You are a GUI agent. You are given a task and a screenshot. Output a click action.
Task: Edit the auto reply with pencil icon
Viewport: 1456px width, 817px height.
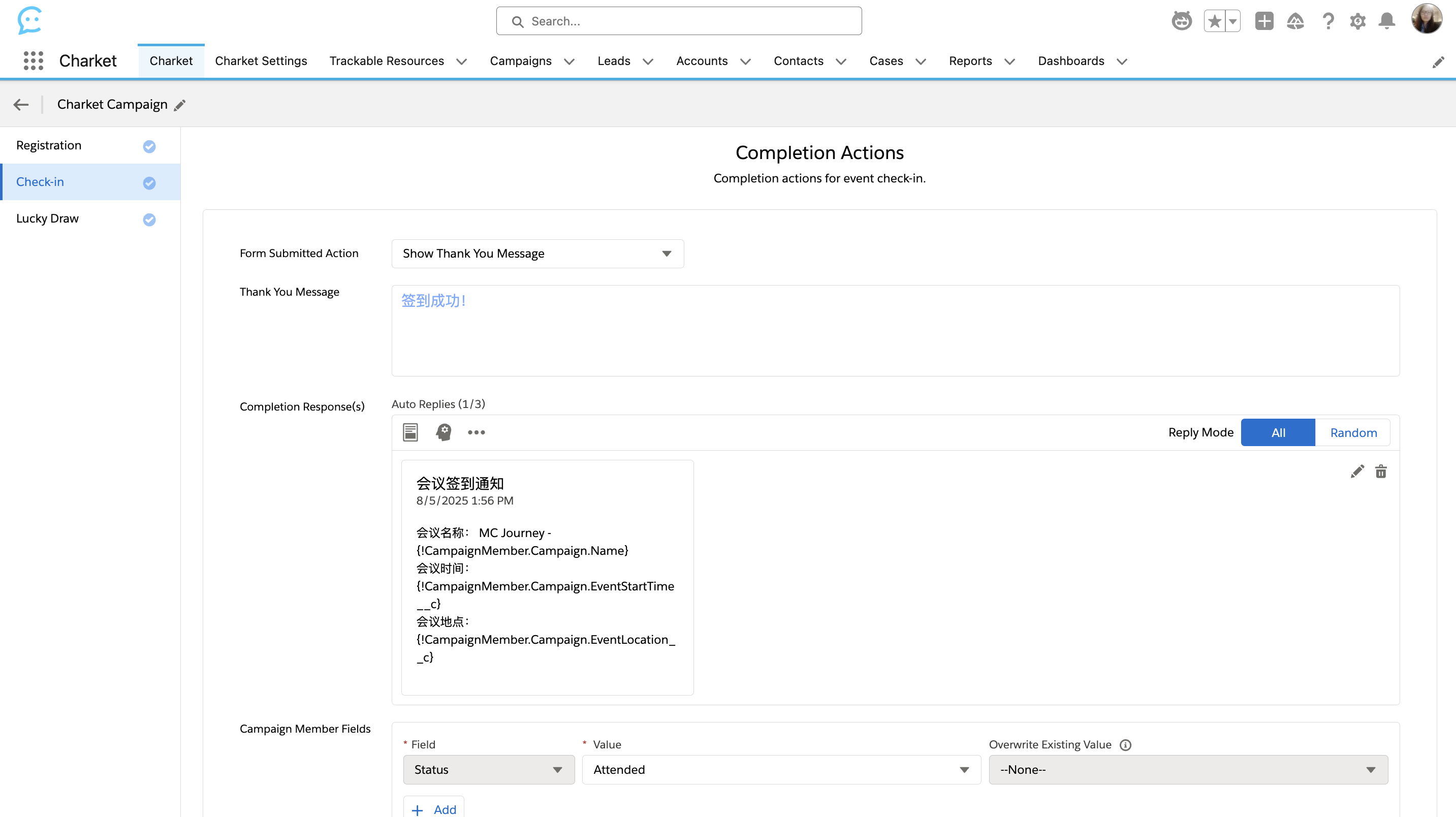pyautogui.click(x=1357, y=472)
